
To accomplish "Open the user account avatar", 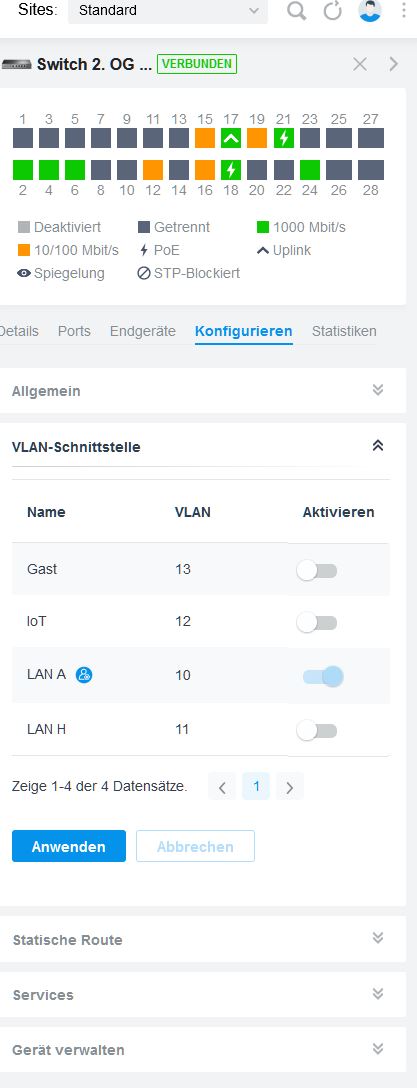I will pos(370,10).
